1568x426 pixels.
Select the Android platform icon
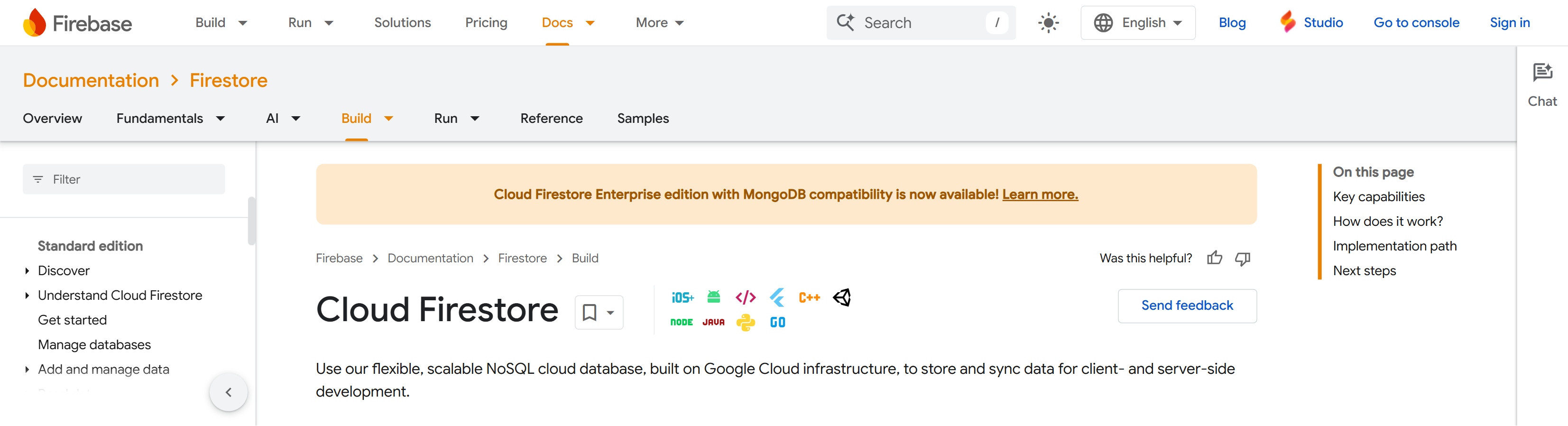pos(713,297)
